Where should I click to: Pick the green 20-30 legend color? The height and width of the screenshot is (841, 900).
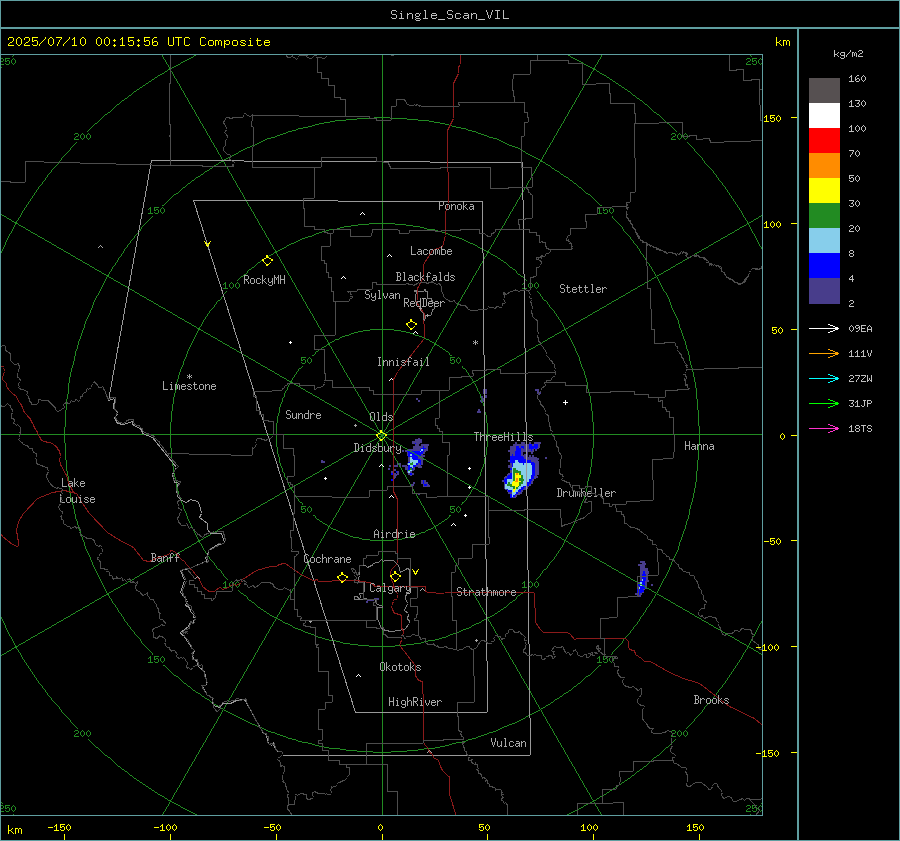point(824,216)
